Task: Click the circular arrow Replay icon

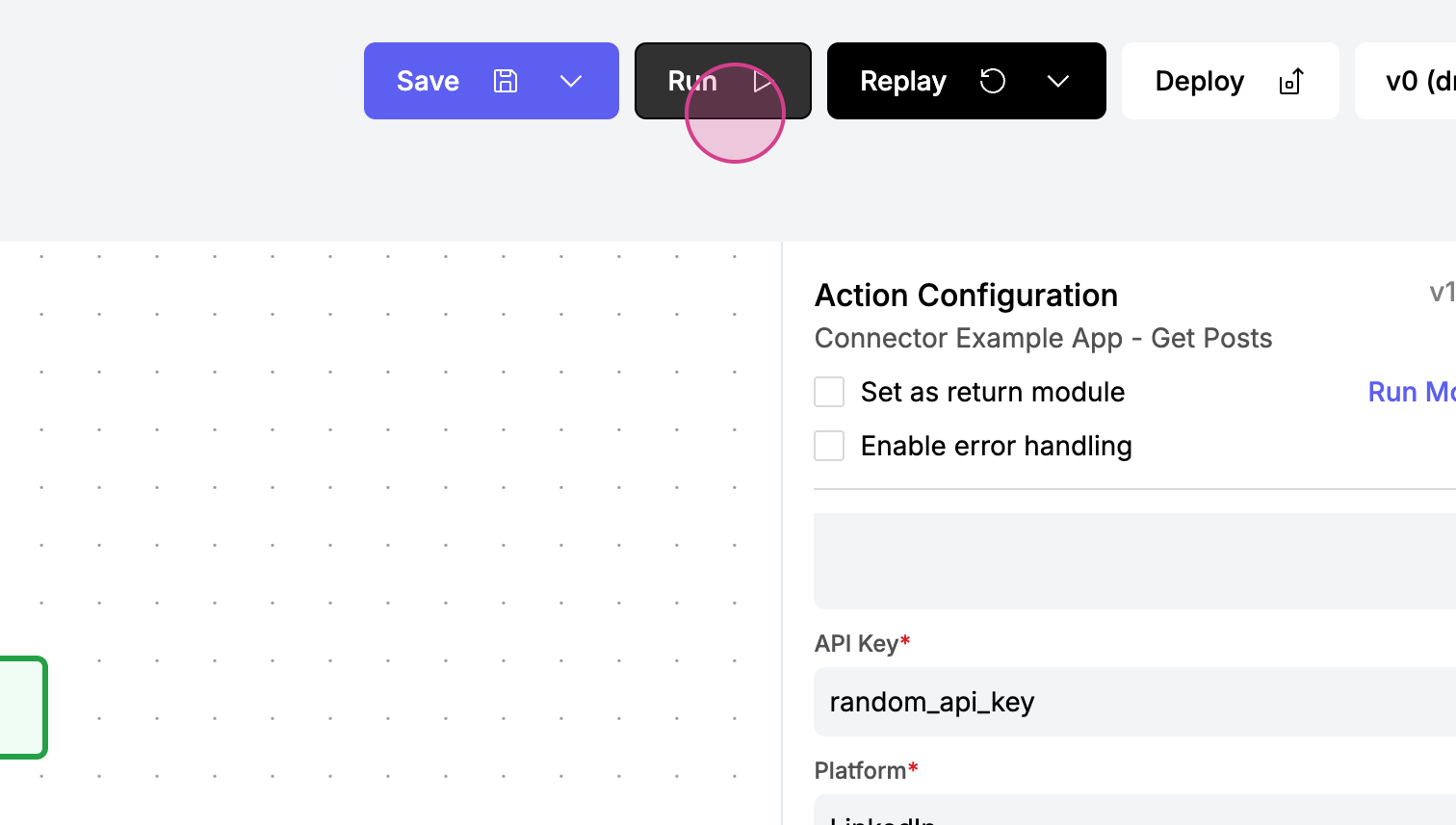Action: pos(992,81)
